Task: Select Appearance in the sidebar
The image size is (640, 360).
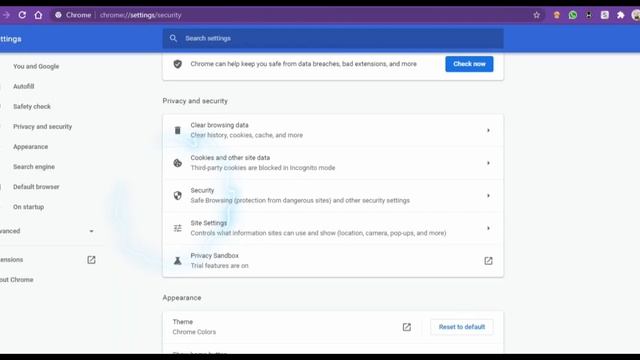Action: click(x=31, y=147)
